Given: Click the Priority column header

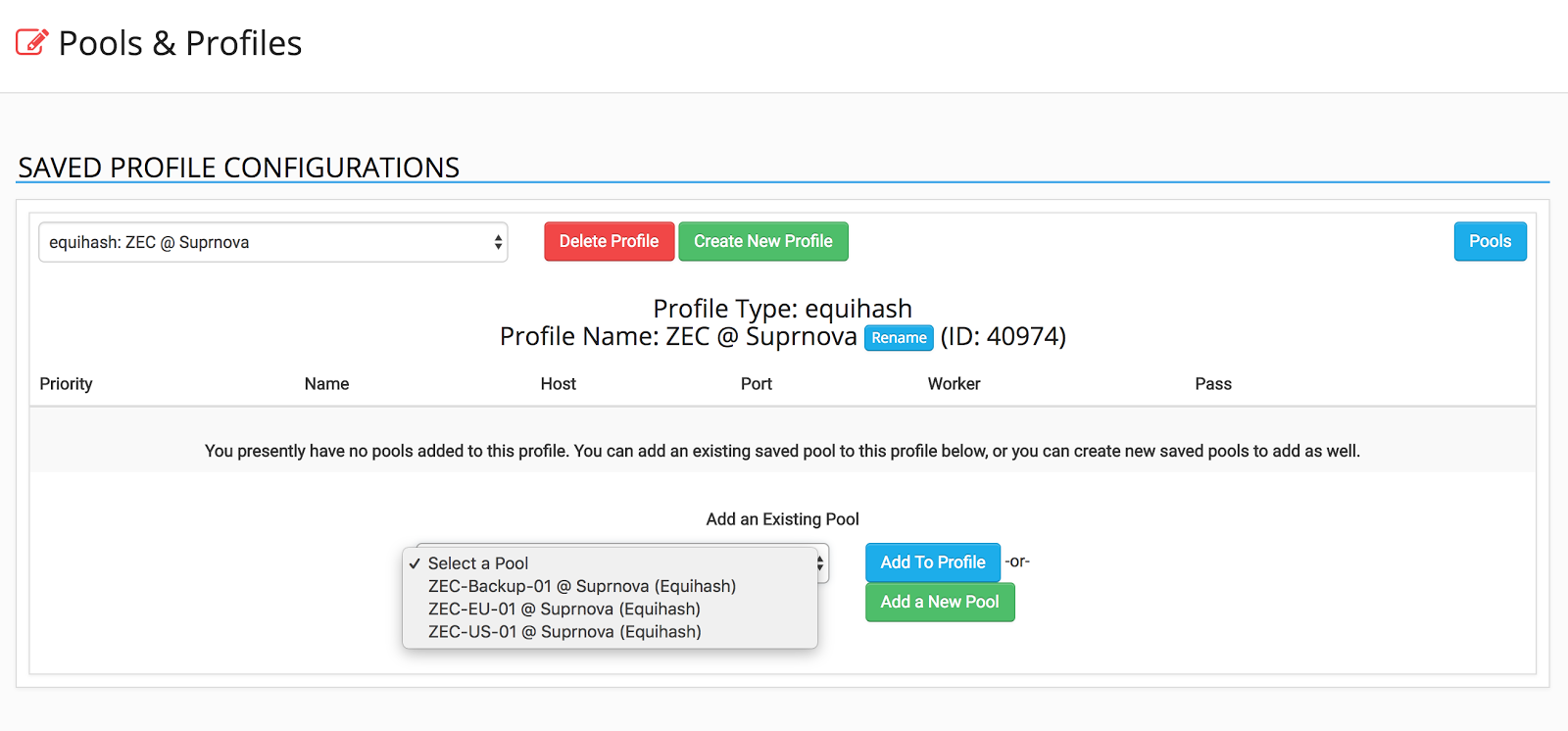Looking at the screenshot, I should click(x=66, y=384).
